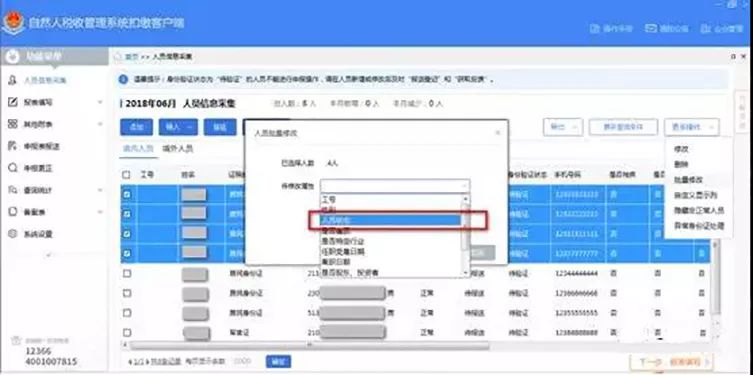Switch to the 境内人员 tab

click(x=138, y=149)
